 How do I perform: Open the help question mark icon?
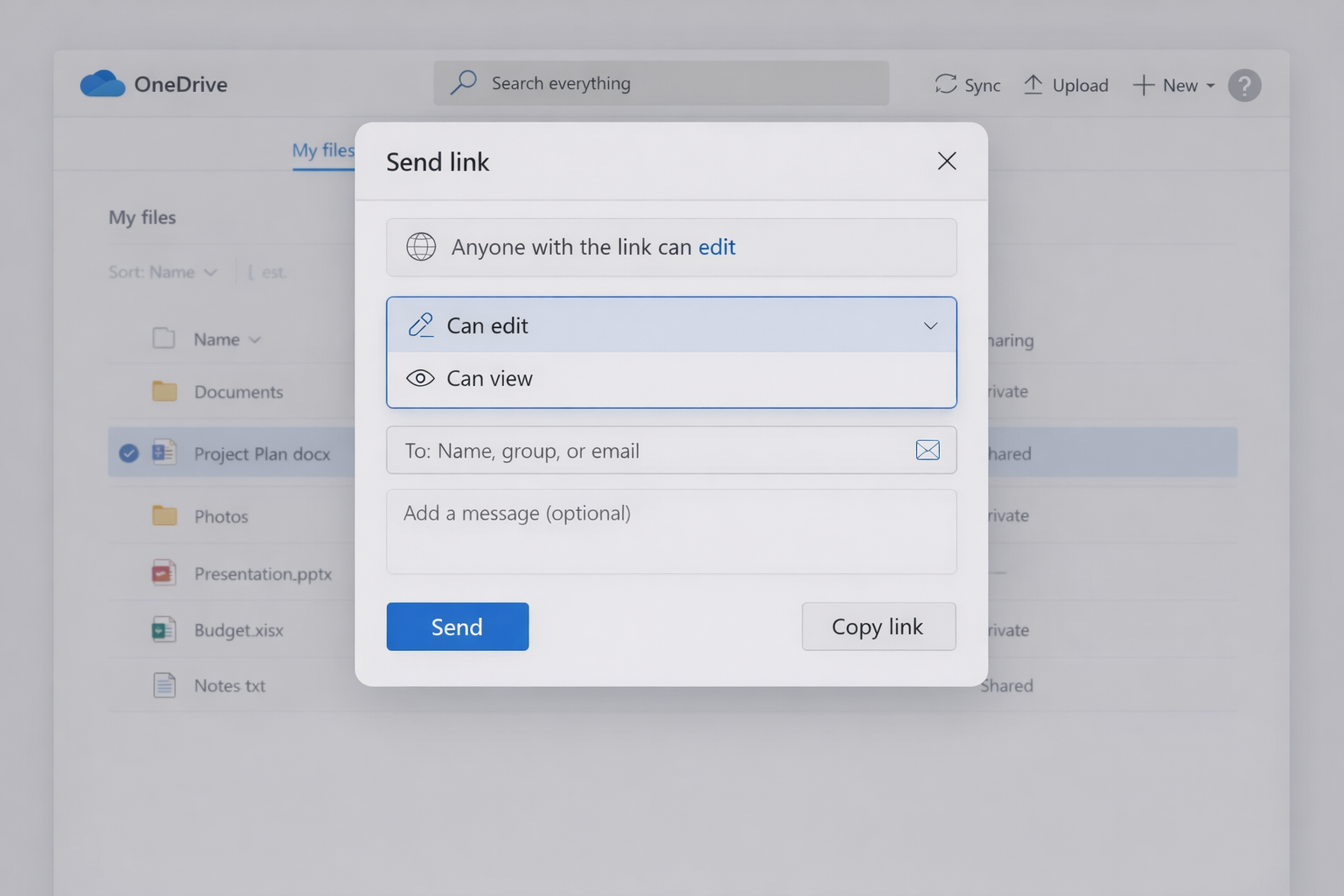1243,86
